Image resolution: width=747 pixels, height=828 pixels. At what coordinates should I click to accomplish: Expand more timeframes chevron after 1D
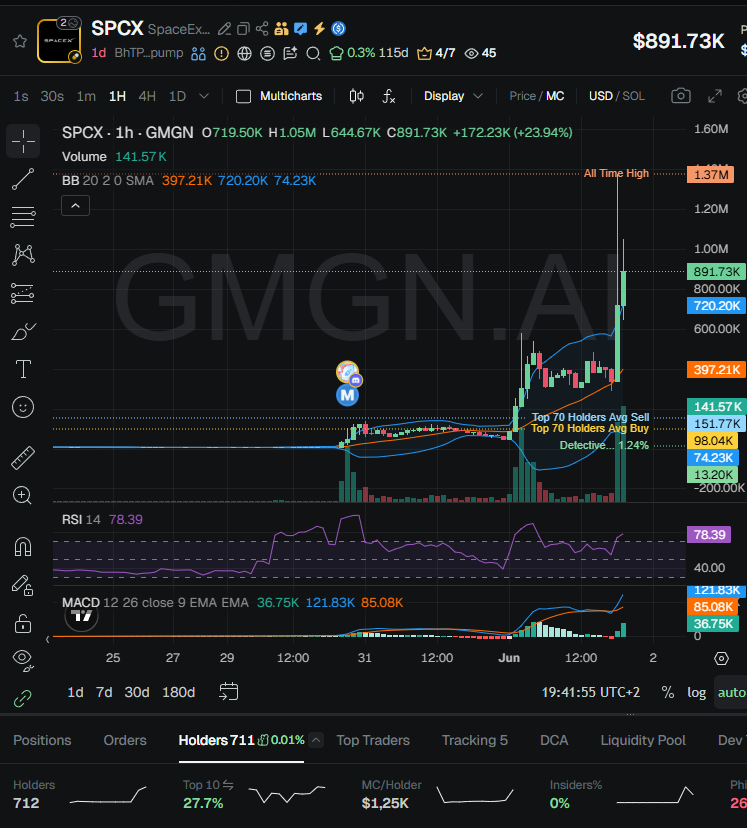point(204,96)
